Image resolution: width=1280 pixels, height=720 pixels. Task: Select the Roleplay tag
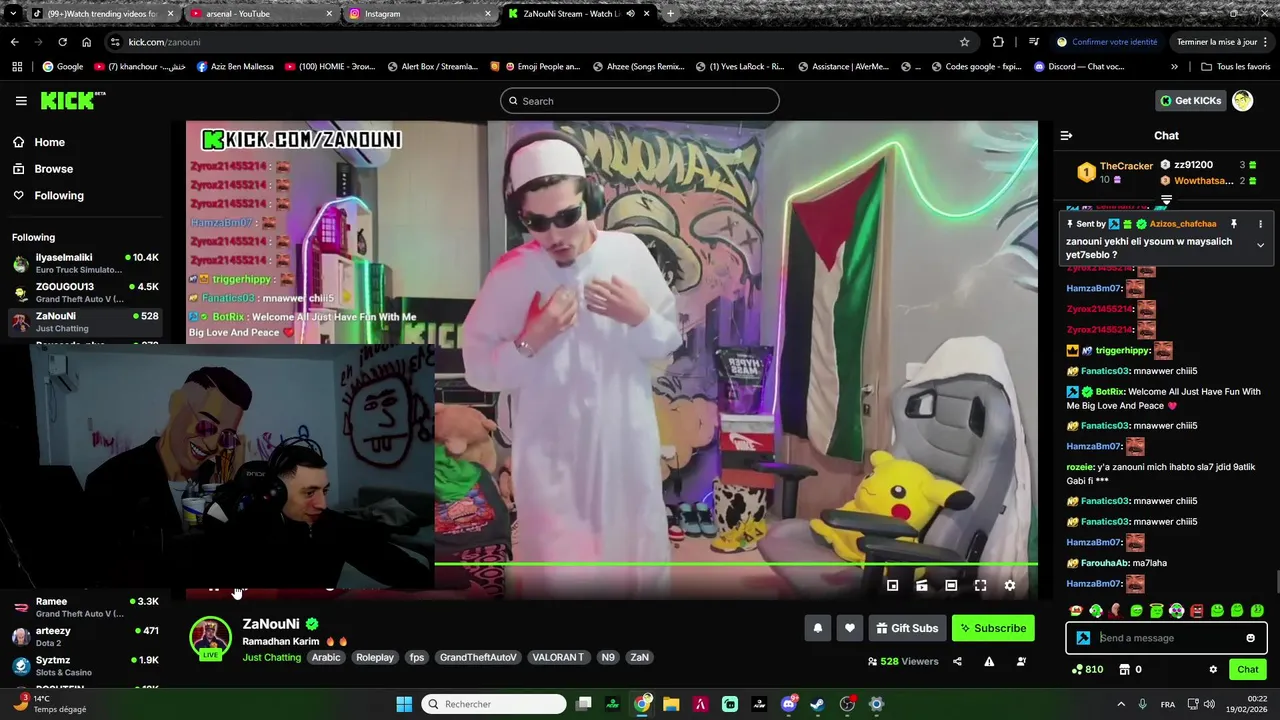tap(375, 657)
